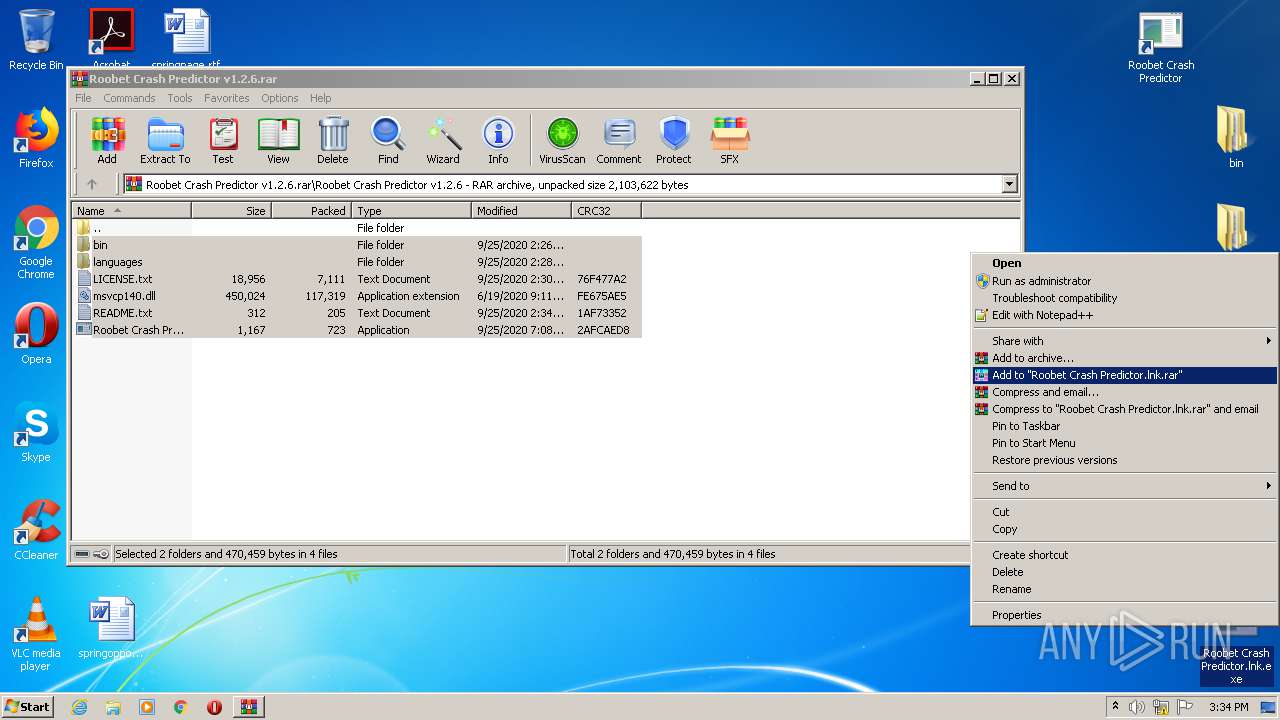This screenshot has height=720, width=1280.
Task: Launch Google Chrome desktop shortcut
Action: click(x=36, y=242)
